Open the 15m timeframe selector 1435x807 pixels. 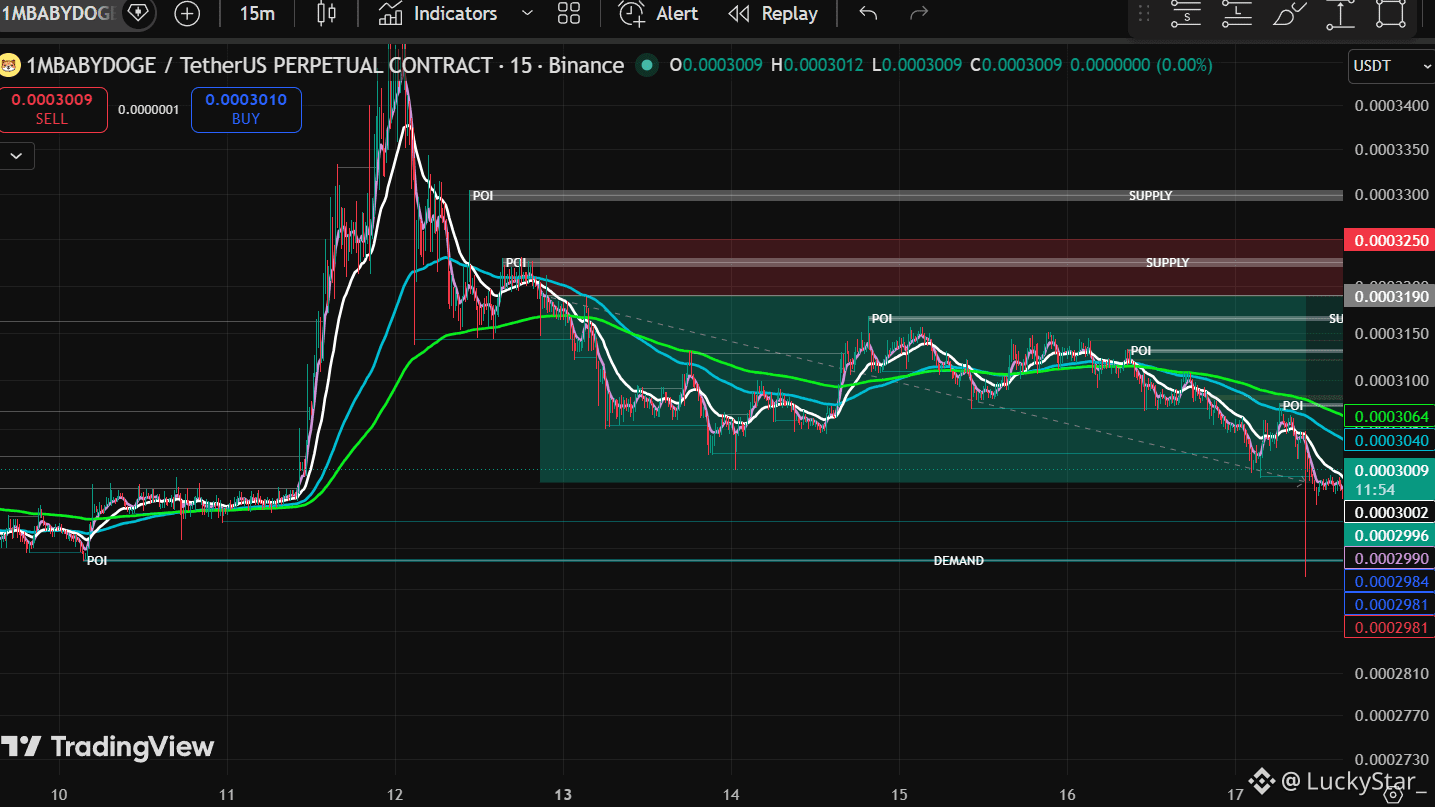(x=258, y=14)
